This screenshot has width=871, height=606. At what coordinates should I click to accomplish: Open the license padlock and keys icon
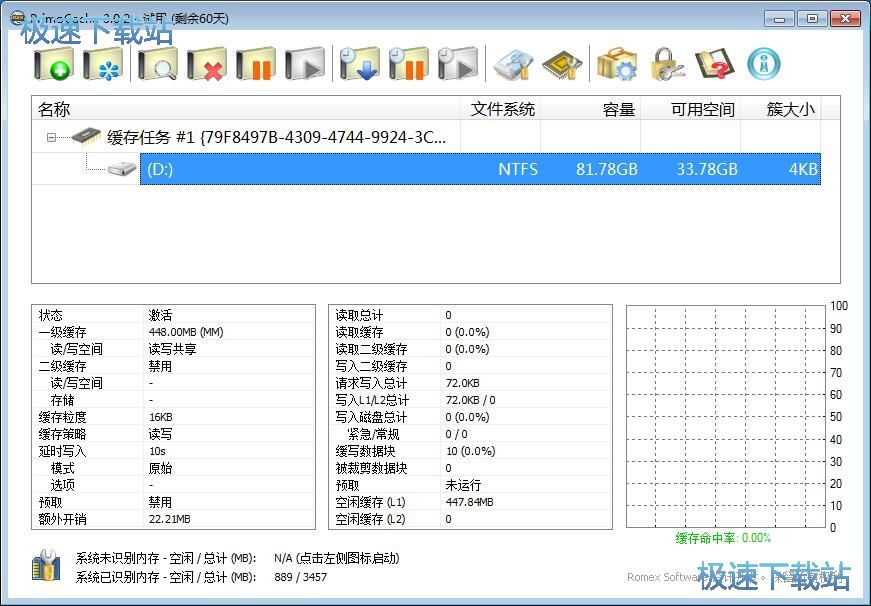pos(666,65)
